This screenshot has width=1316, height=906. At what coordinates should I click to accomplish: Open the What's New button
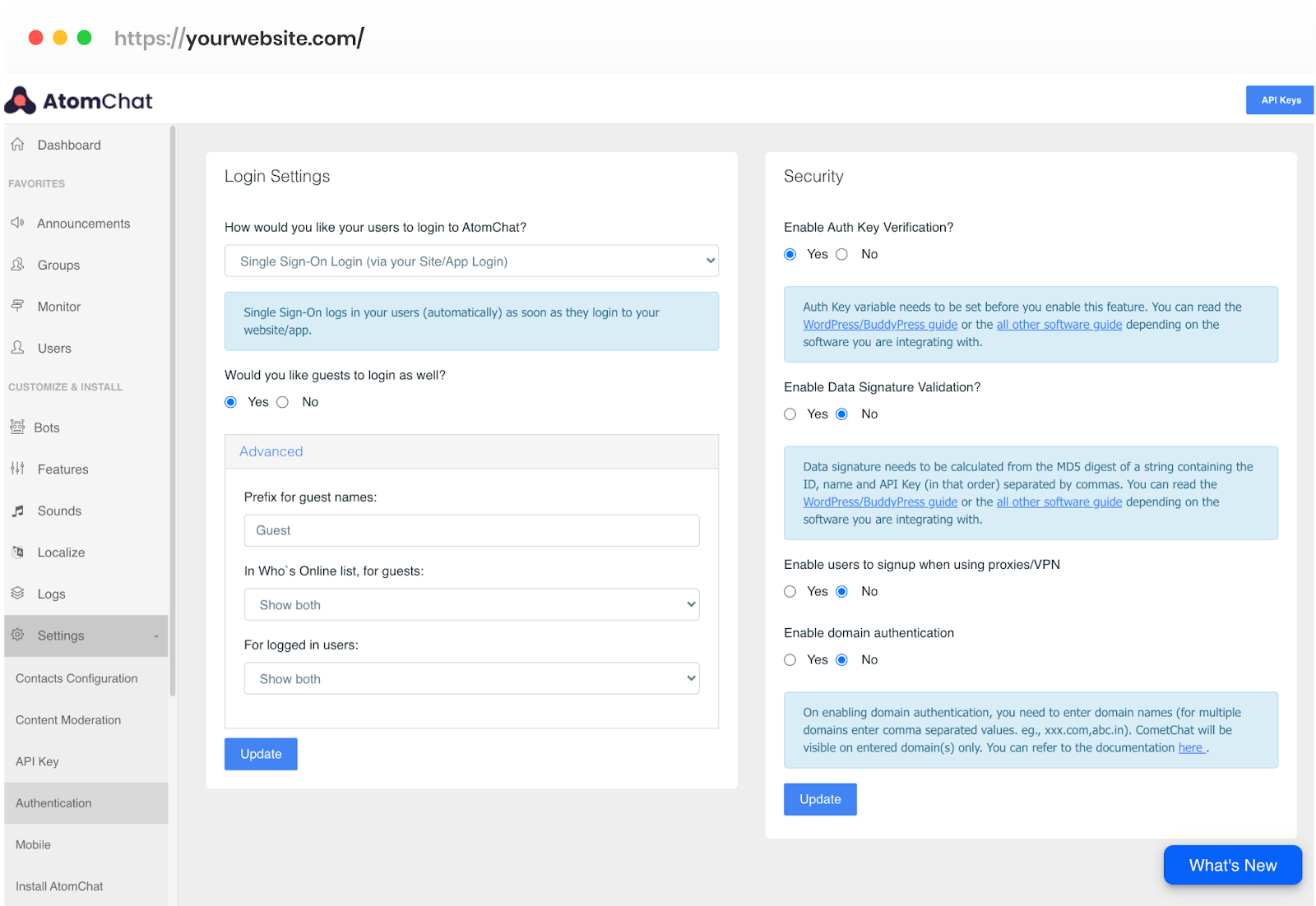coord(1232,865)
